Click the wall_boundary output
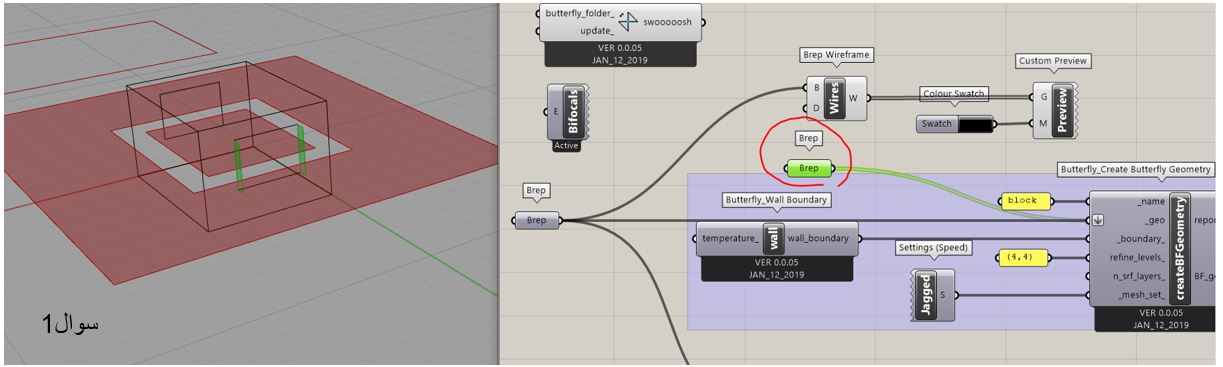The image size is (1223, 367). click(819, 239)
